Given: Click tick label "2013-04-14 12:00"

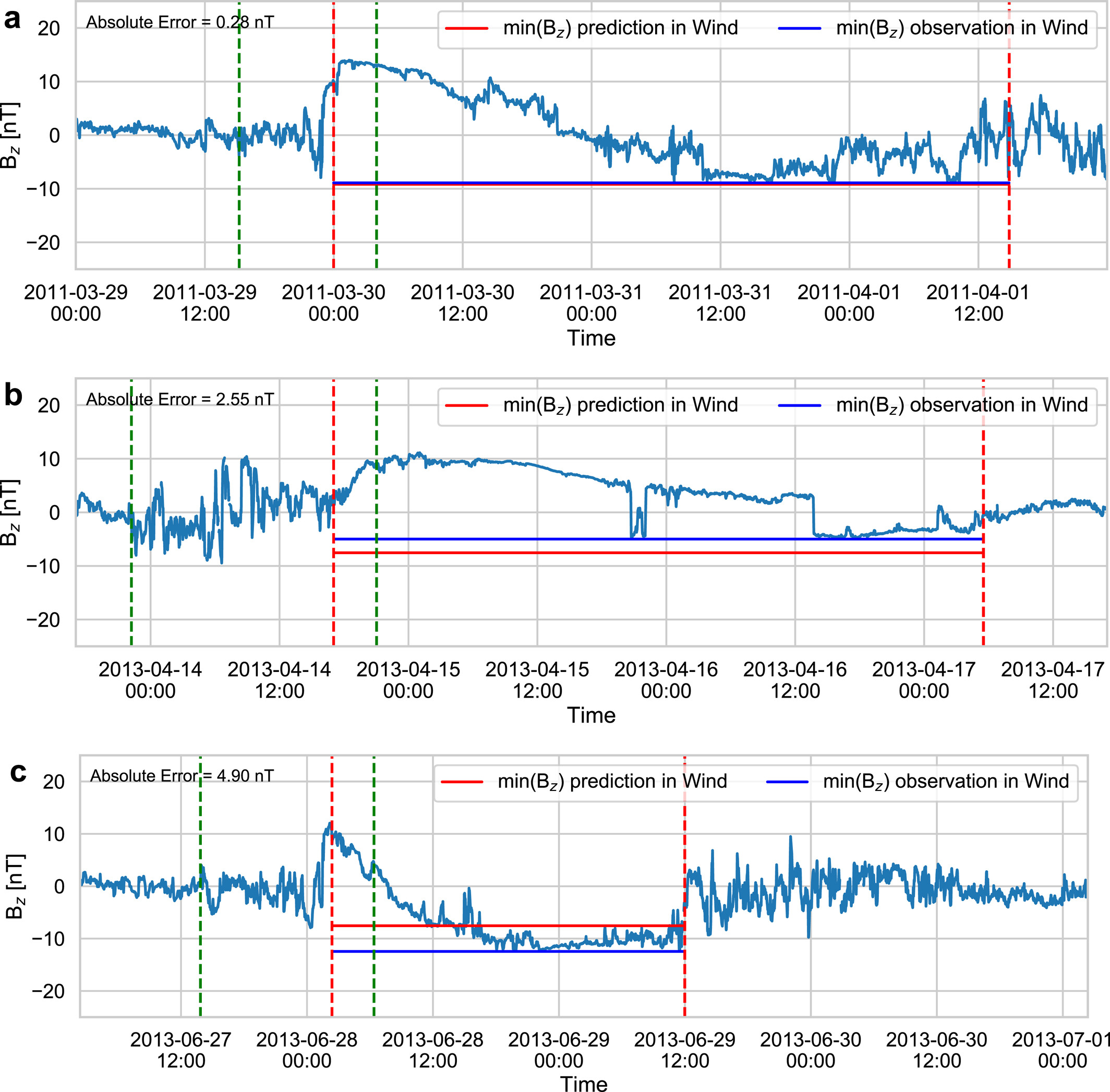Looking at the screenshot, I should click(279, 680).
